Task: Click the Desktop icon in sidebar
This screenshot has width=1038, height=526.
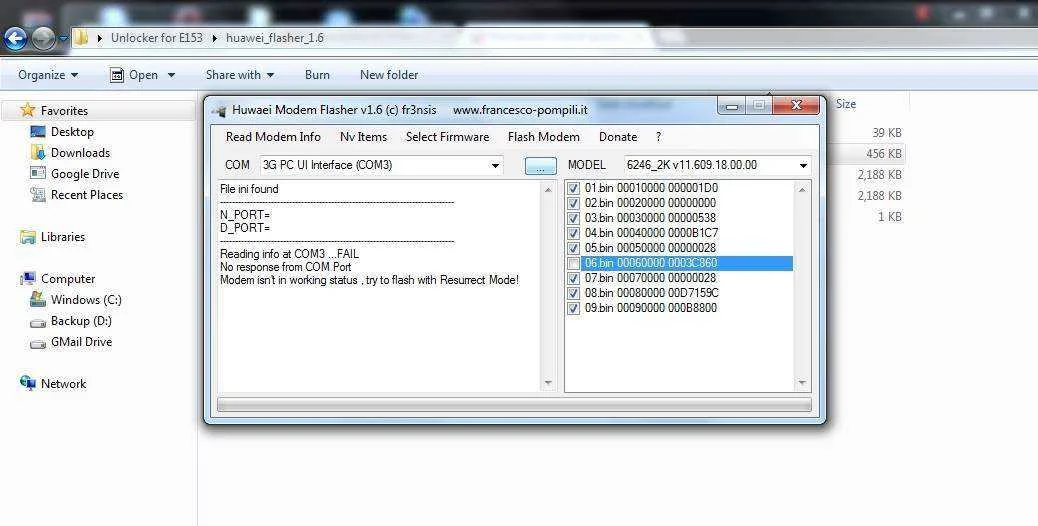Action: [x=38, y=132]
